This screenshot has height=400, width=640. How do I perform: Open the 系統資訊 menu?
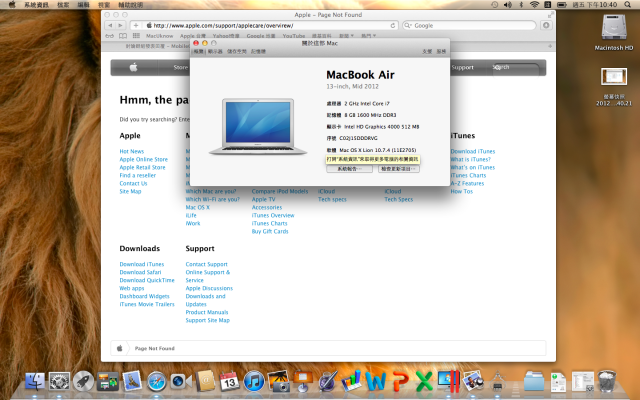pos(36,5)
